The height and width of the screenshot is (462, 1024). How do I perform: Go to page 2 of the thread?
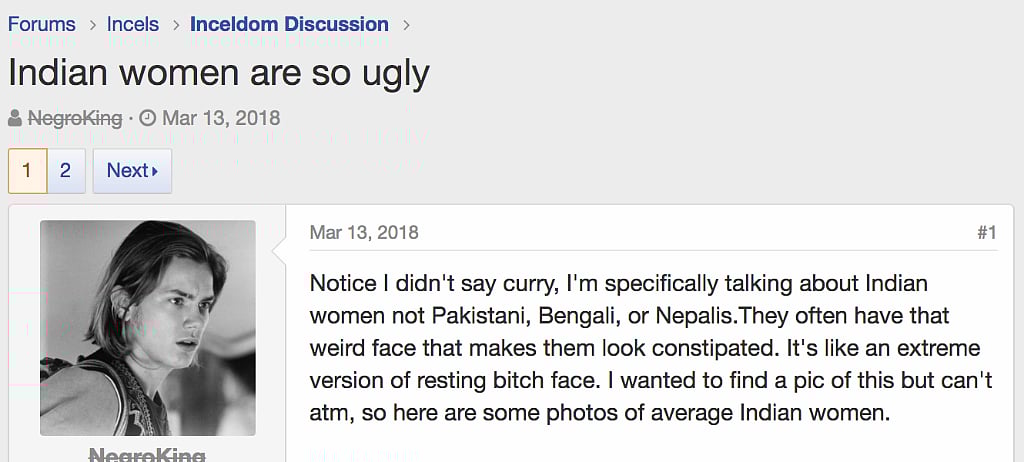(x=65, y=171)
